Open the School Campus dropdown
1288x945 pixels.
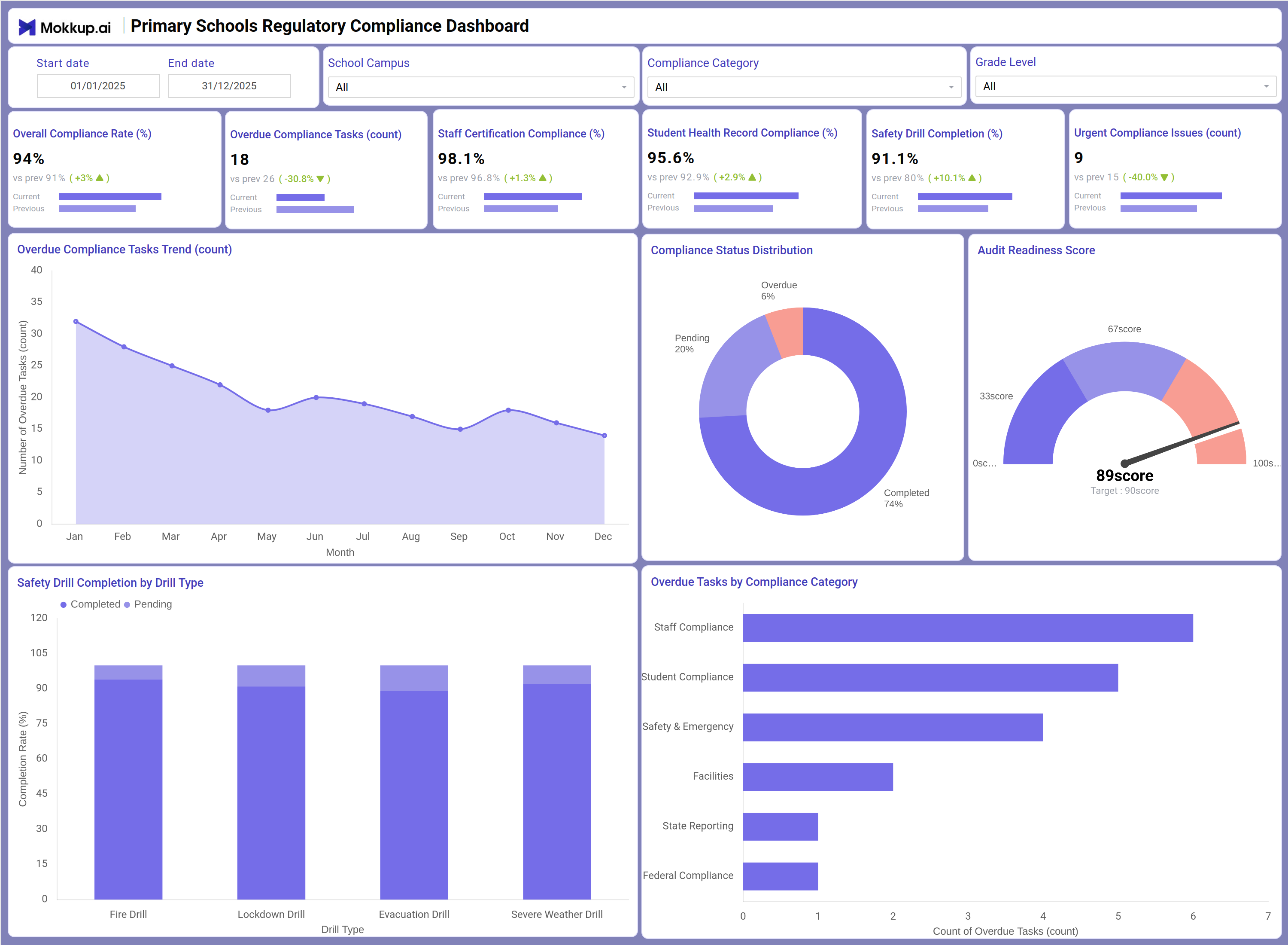click(x=481, y=87)
